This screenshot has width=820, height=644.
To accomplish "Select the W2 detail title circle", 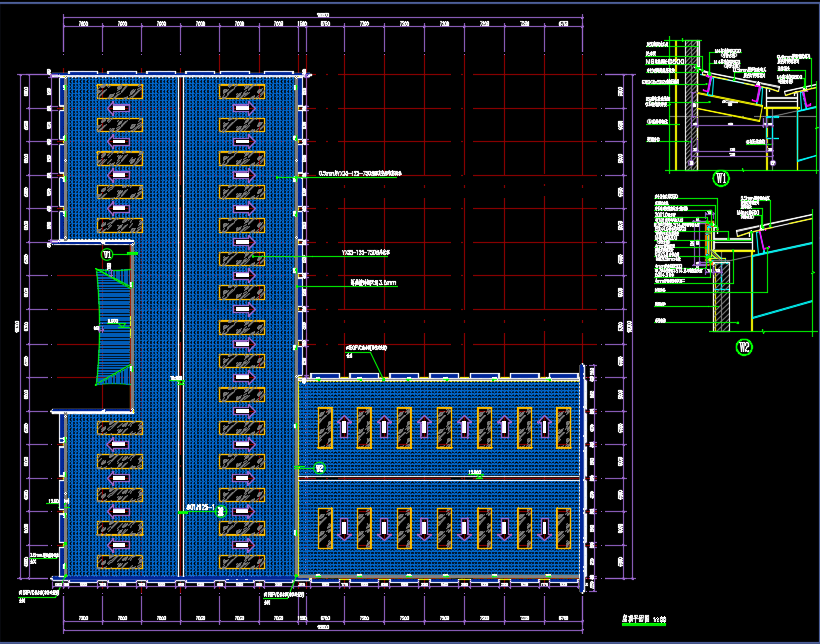I will tap(744, 347).
